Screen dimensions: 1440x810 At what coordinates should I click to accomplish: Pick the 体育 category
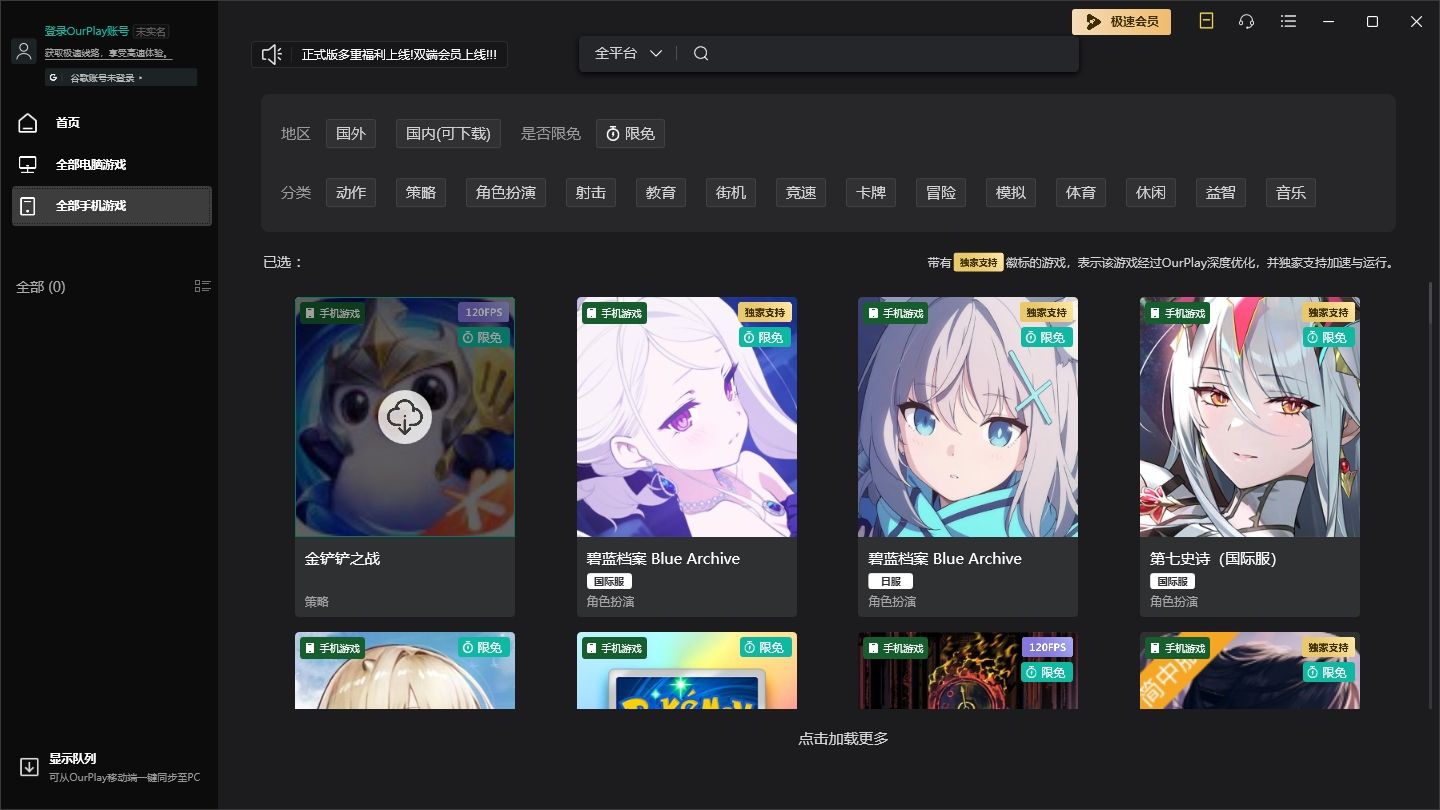1081,192
